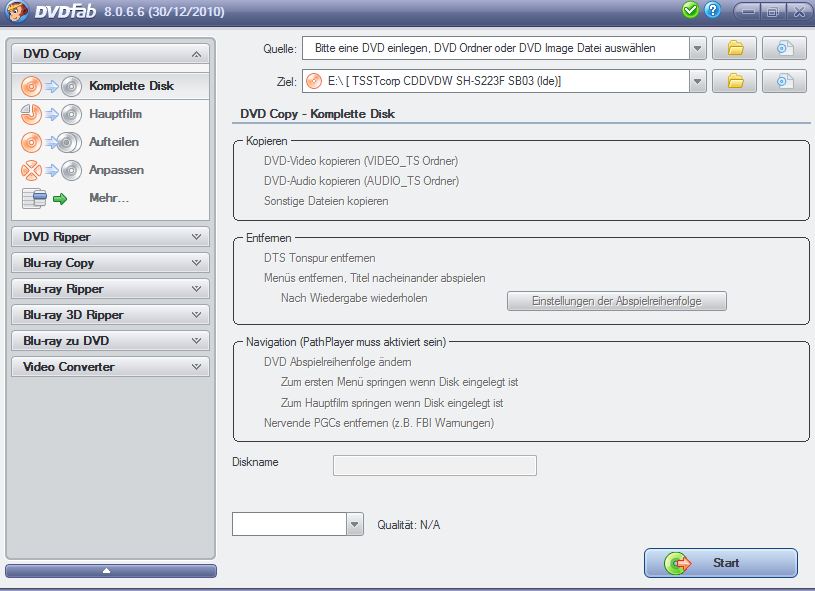Open the output size dropdown near Qualität

(354, 524)
